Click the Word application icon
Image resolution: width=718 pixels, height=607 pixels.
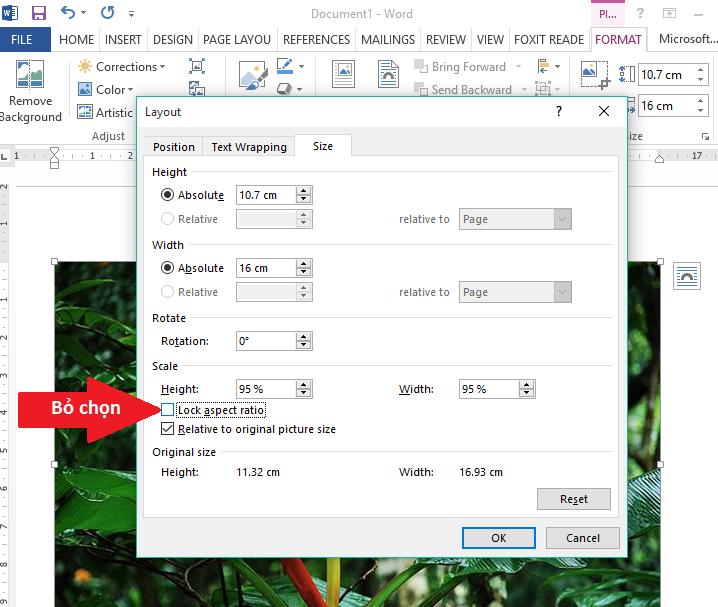pyautogui.click(x=10, y=13)
